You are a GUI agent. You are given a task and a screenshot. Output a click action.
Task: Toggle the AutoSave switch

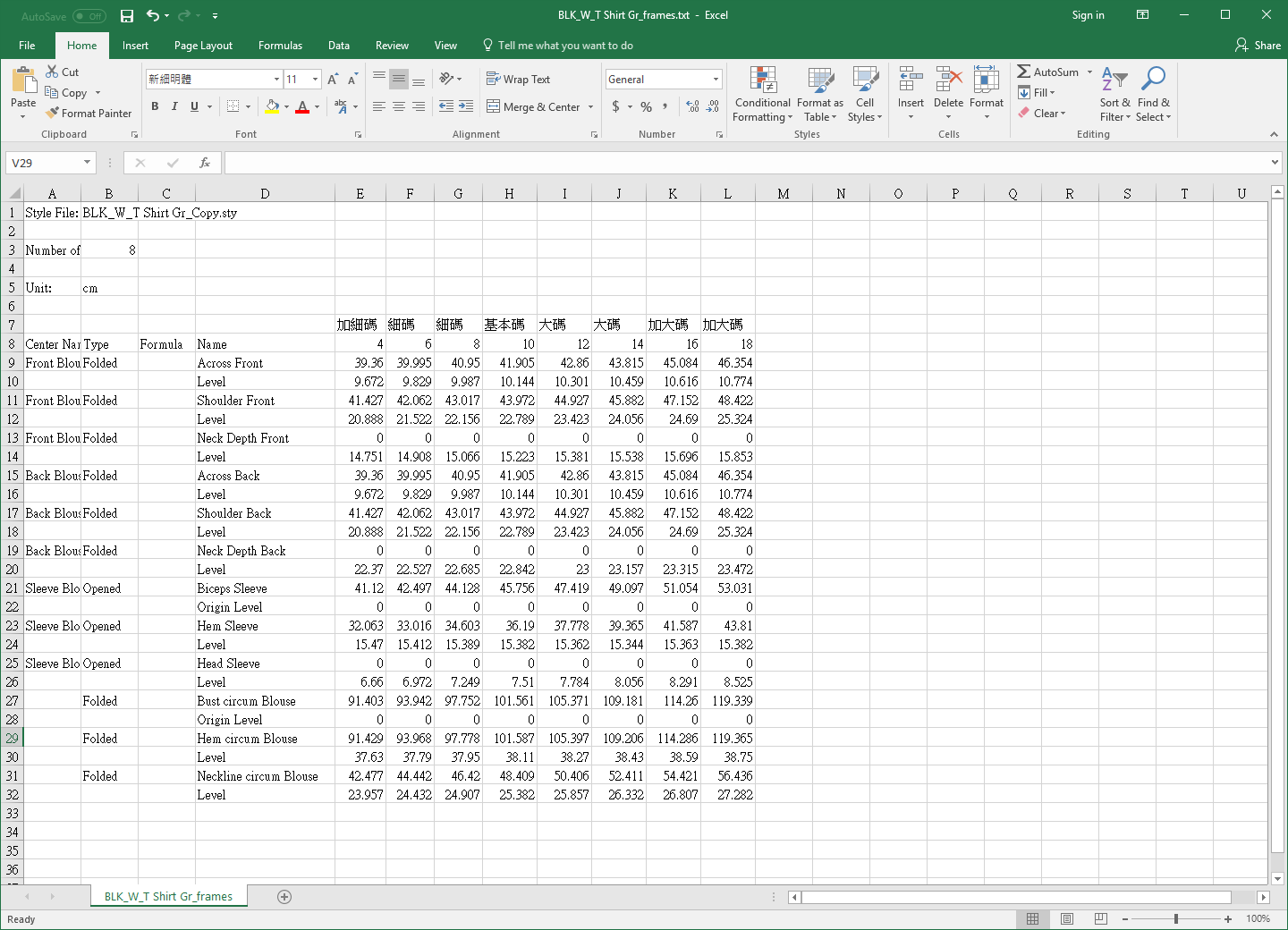point(89,16)
